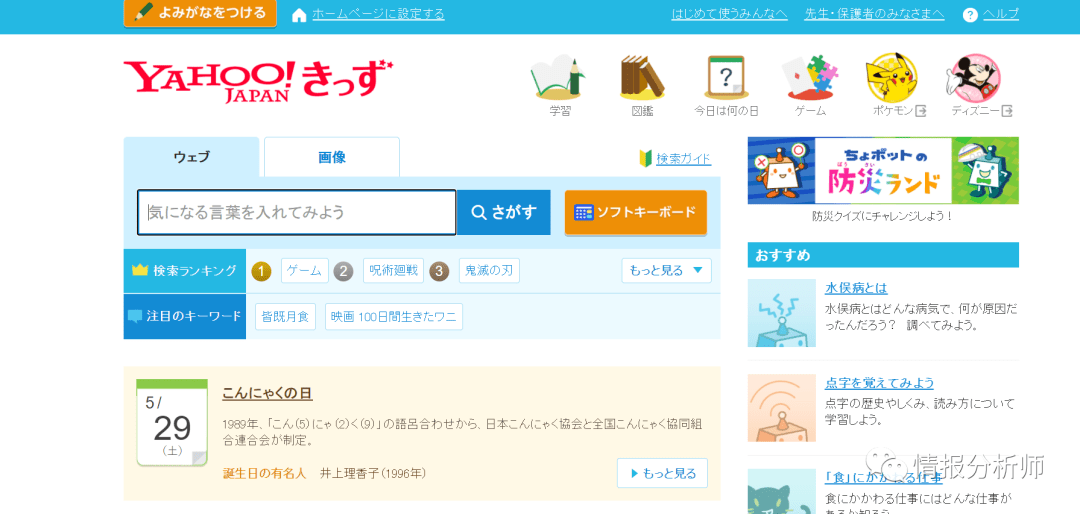Select keyword 映画 100日間生きたワニ
The width and height of the screenshot is (1080, 514).
point(394,317)
